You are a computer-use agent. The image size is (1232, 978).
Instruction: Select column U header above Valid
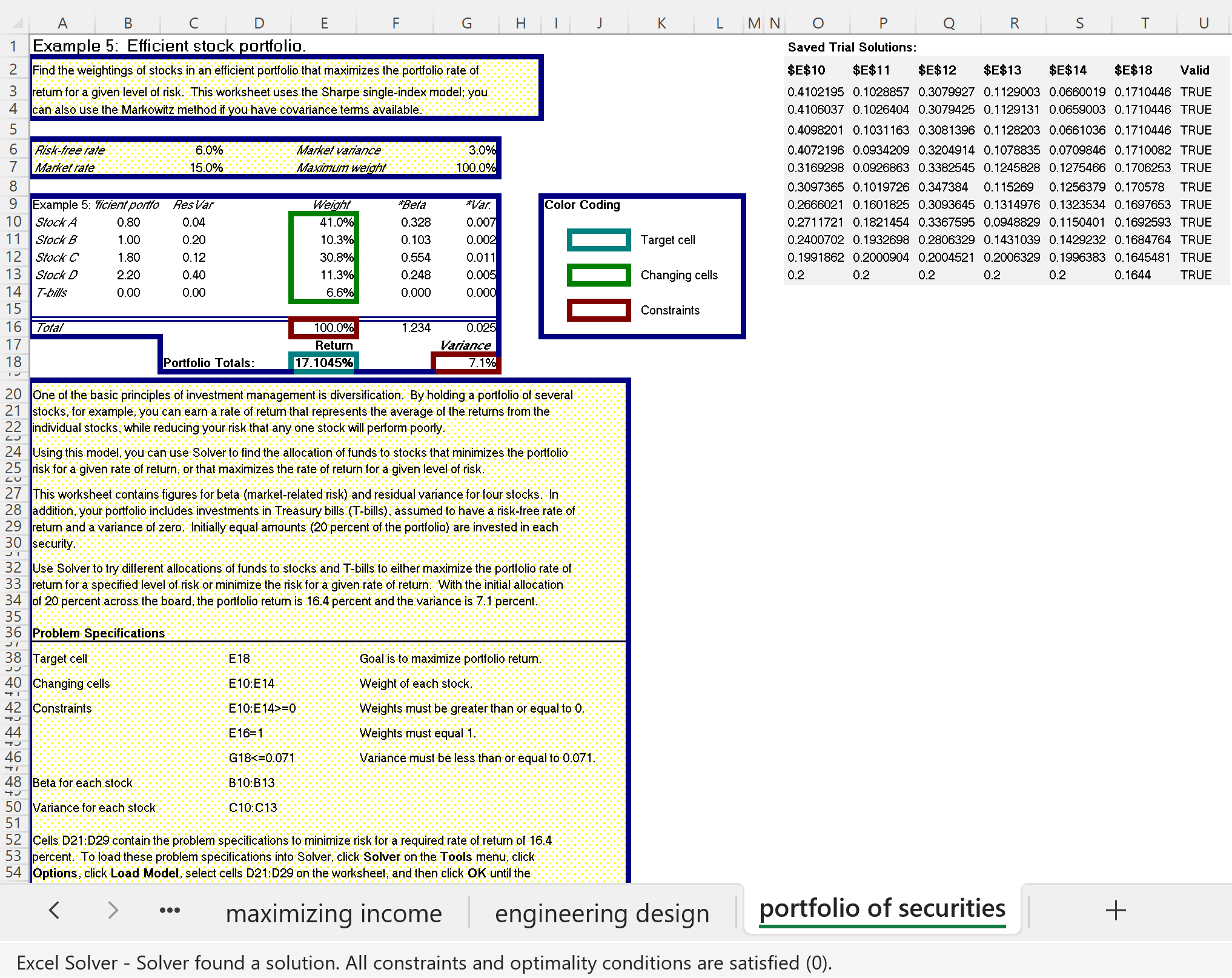(1203, 23)
